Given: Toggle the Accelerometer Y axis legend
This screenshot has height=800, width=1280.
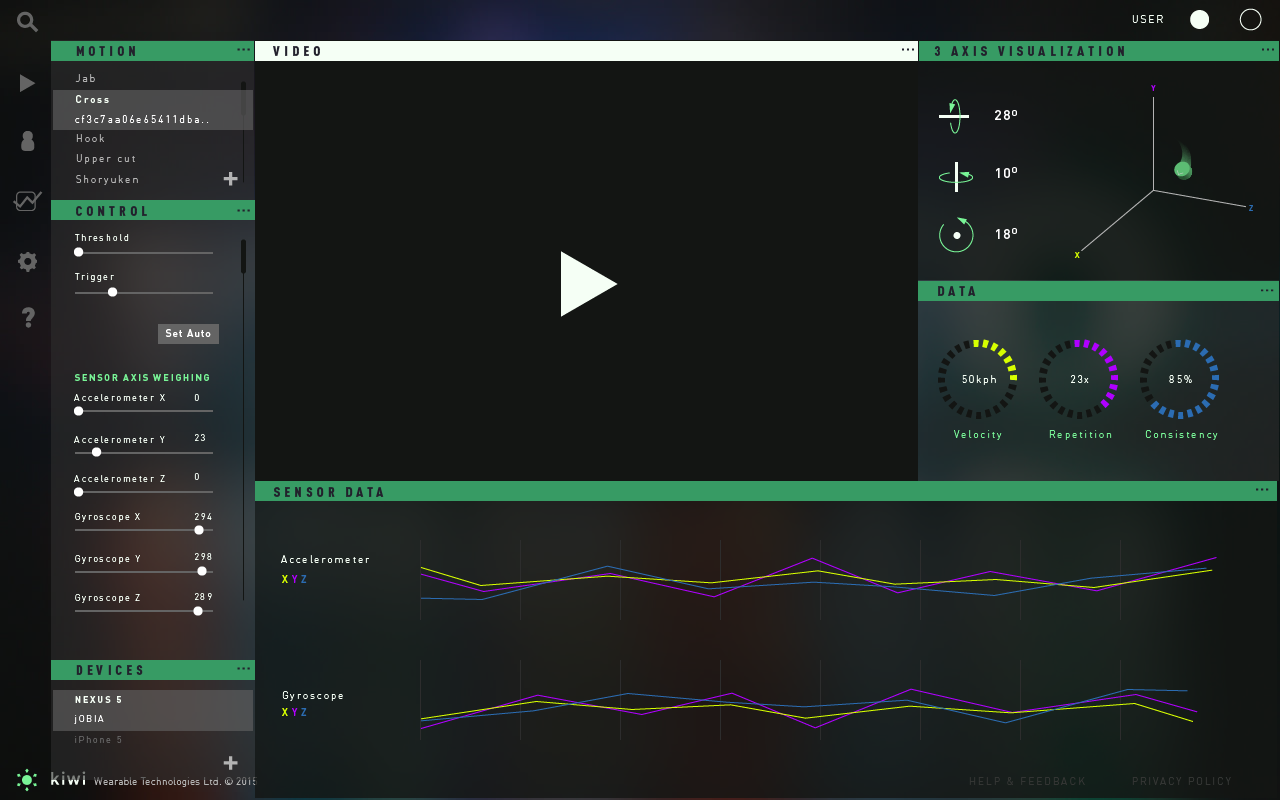Looking at the screenshot, I should [295, 580].
